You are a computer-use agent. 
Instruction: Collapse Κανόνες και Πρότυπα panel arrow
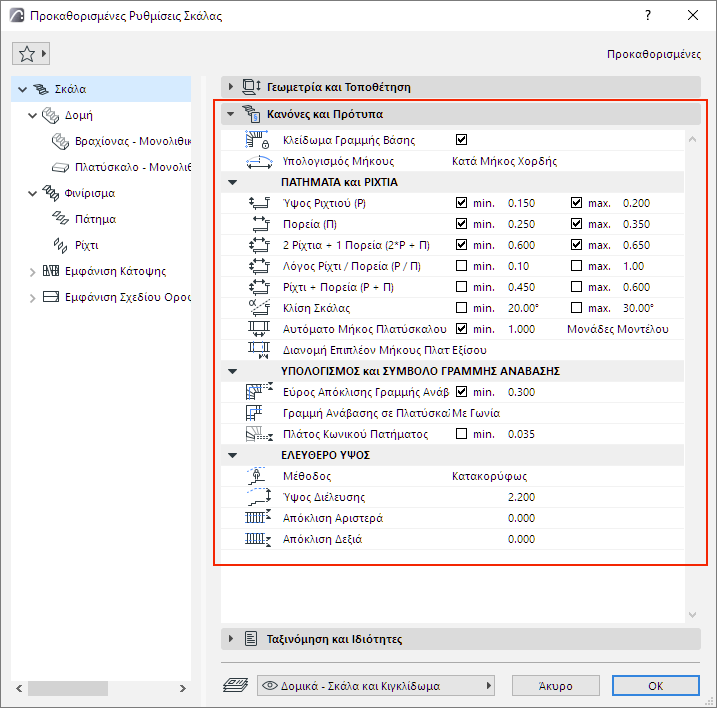tap(230, 114)
